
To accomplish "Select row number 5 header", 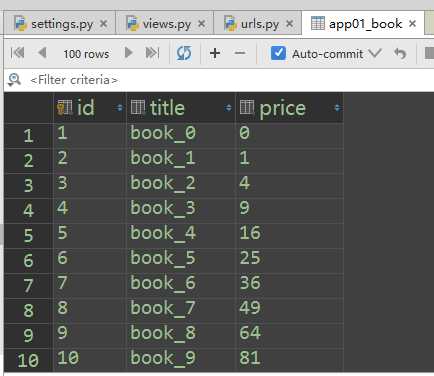I will [x=28, y=236].
